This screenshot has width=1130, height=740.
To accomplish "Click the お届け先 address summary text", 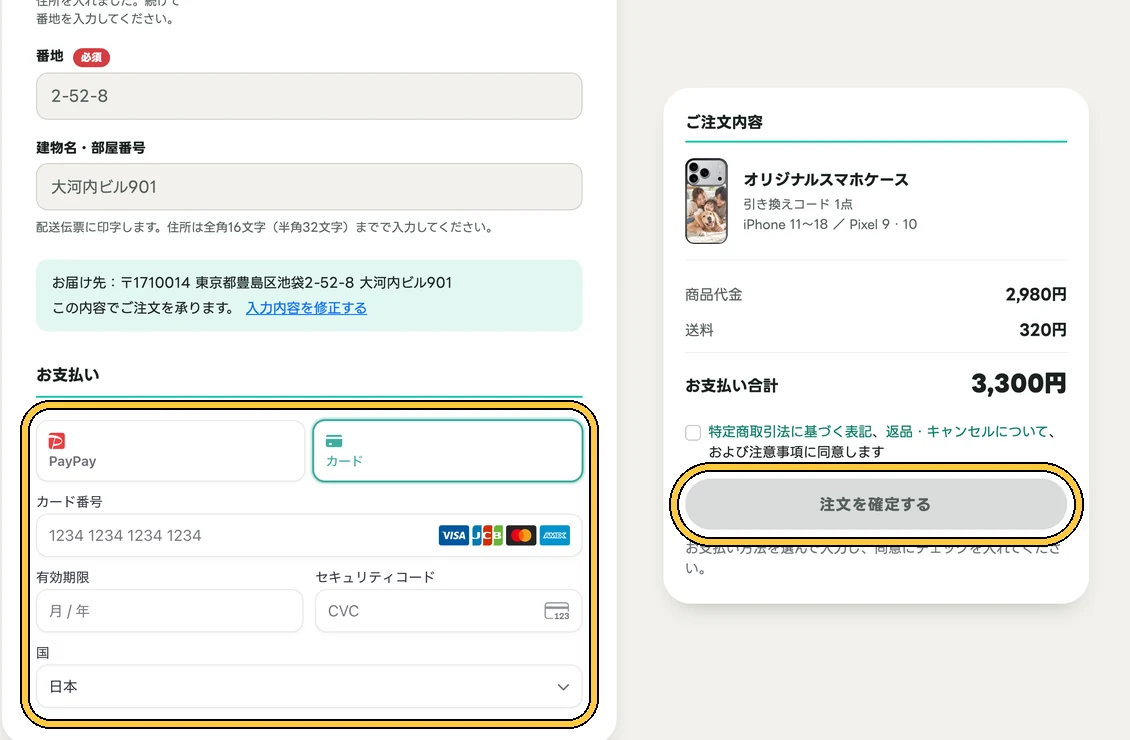I will point(252,282).
